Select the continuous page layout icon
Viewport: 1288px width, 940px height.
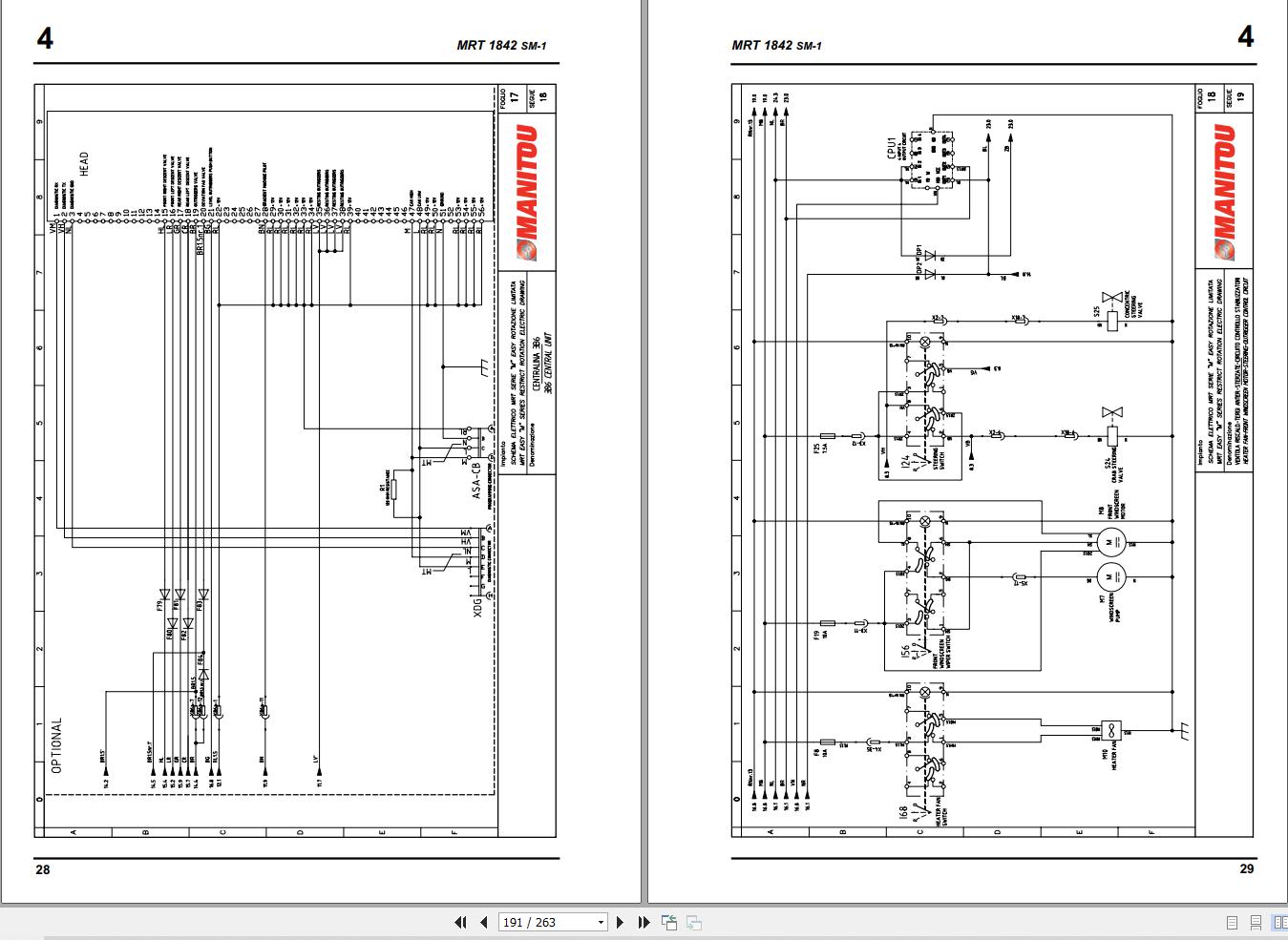tap(1254, 922)
